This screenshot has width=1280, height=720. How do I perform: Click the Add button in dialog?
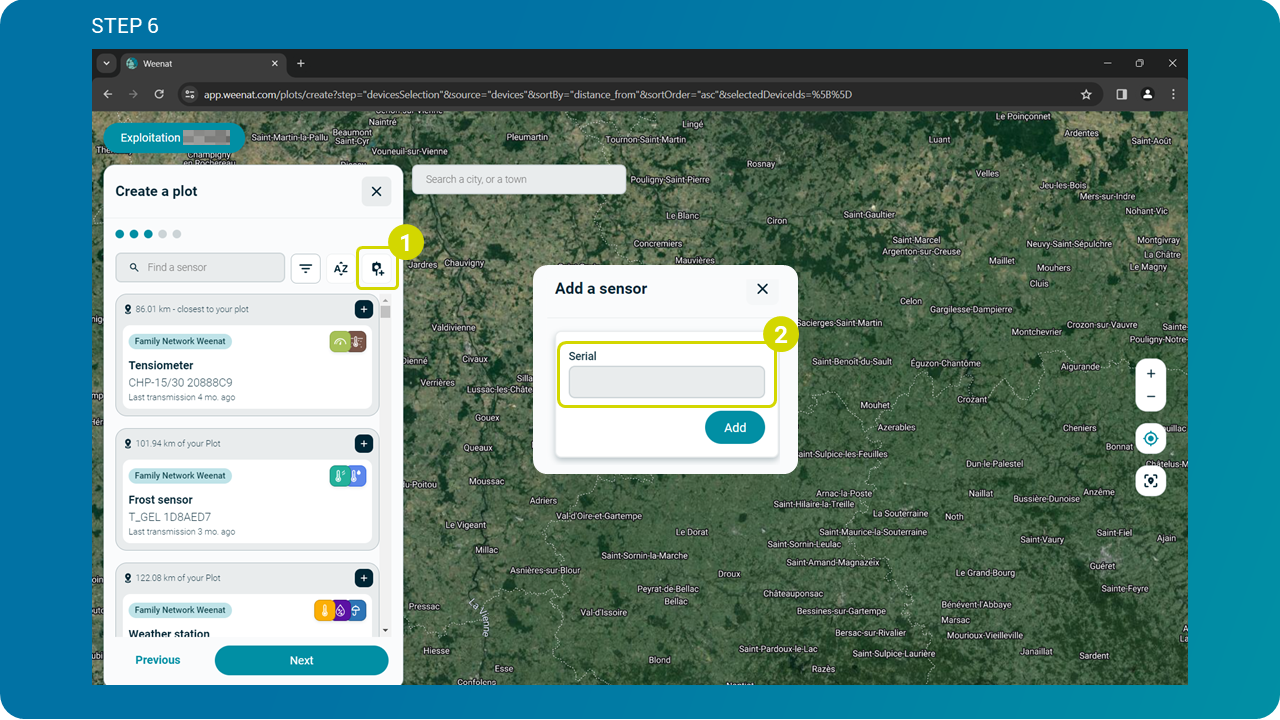(735, 427)
